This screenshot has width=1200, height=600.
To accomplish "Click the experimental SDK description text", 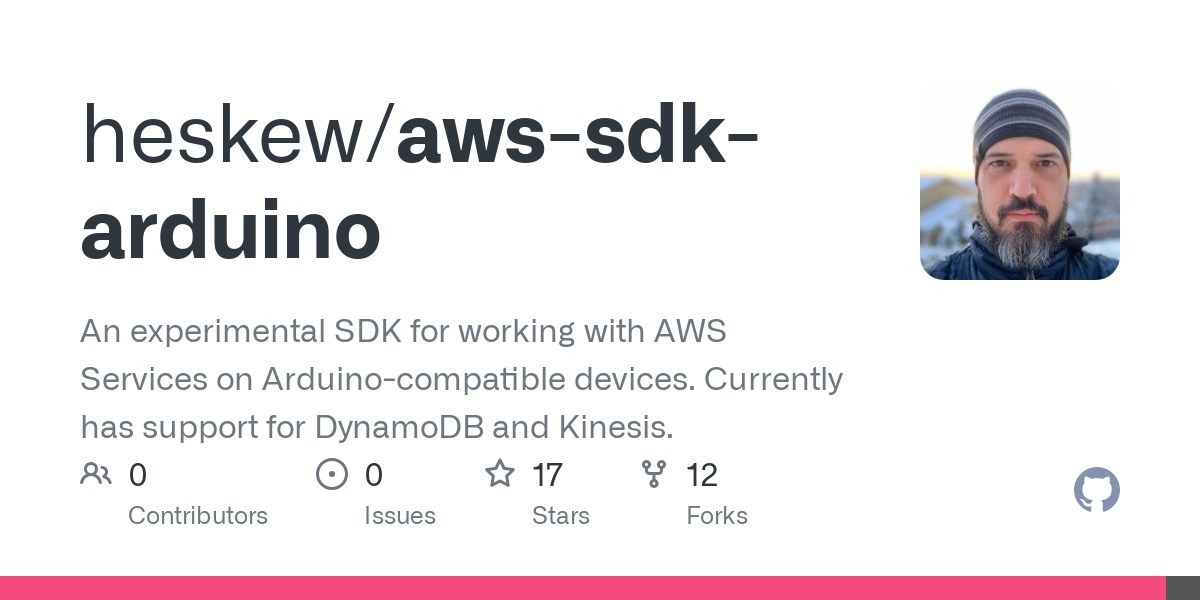I will pos(461,379).
